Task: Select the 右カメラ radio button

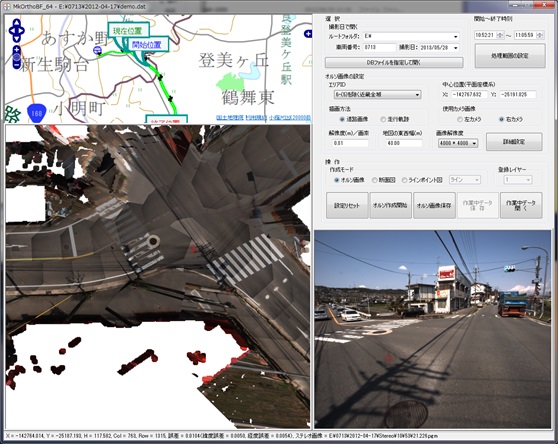Action: click(x=501, y=119)
